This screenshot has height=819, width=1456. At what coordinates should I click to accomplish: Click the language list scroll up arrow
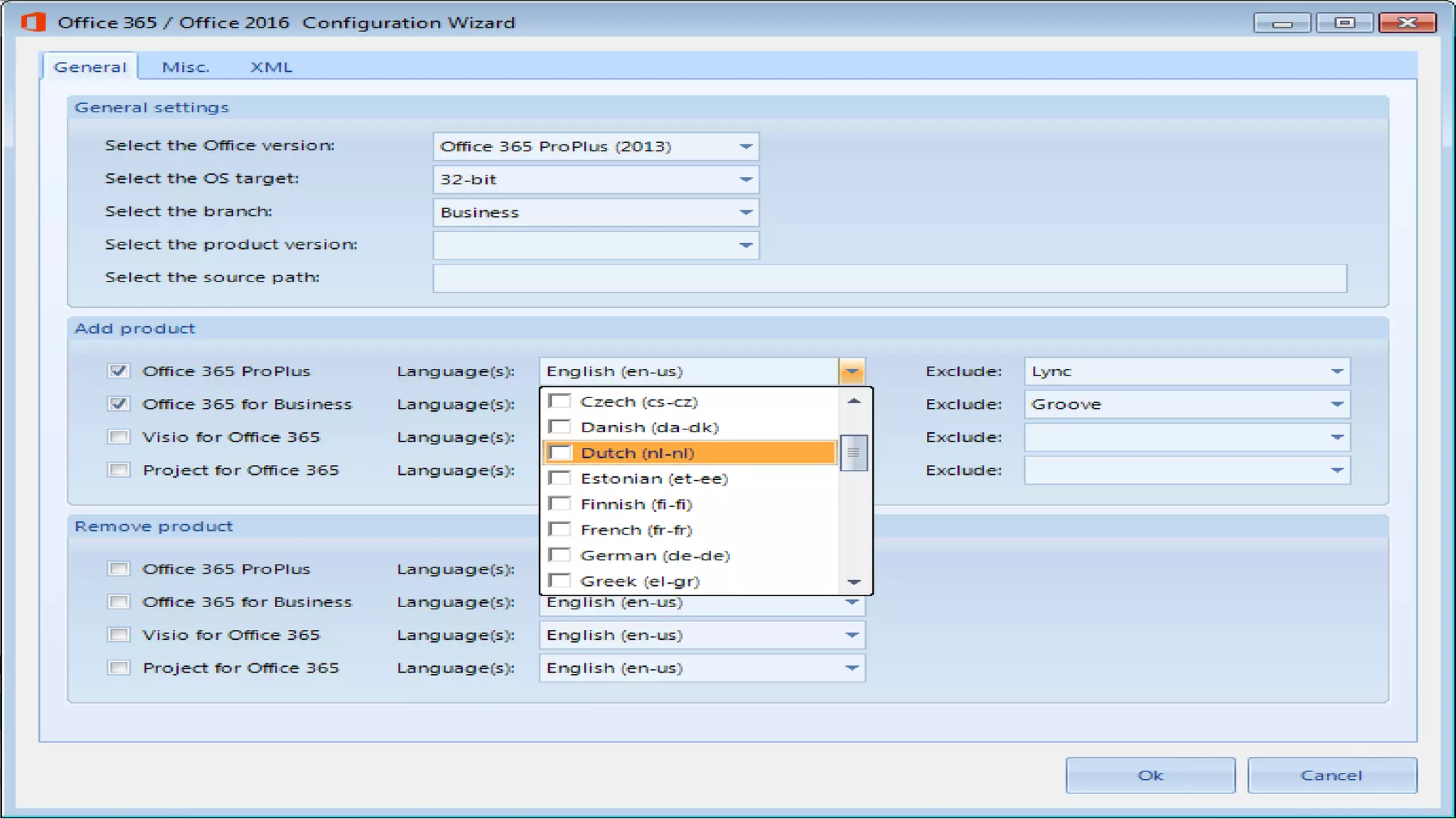(854, 402)
